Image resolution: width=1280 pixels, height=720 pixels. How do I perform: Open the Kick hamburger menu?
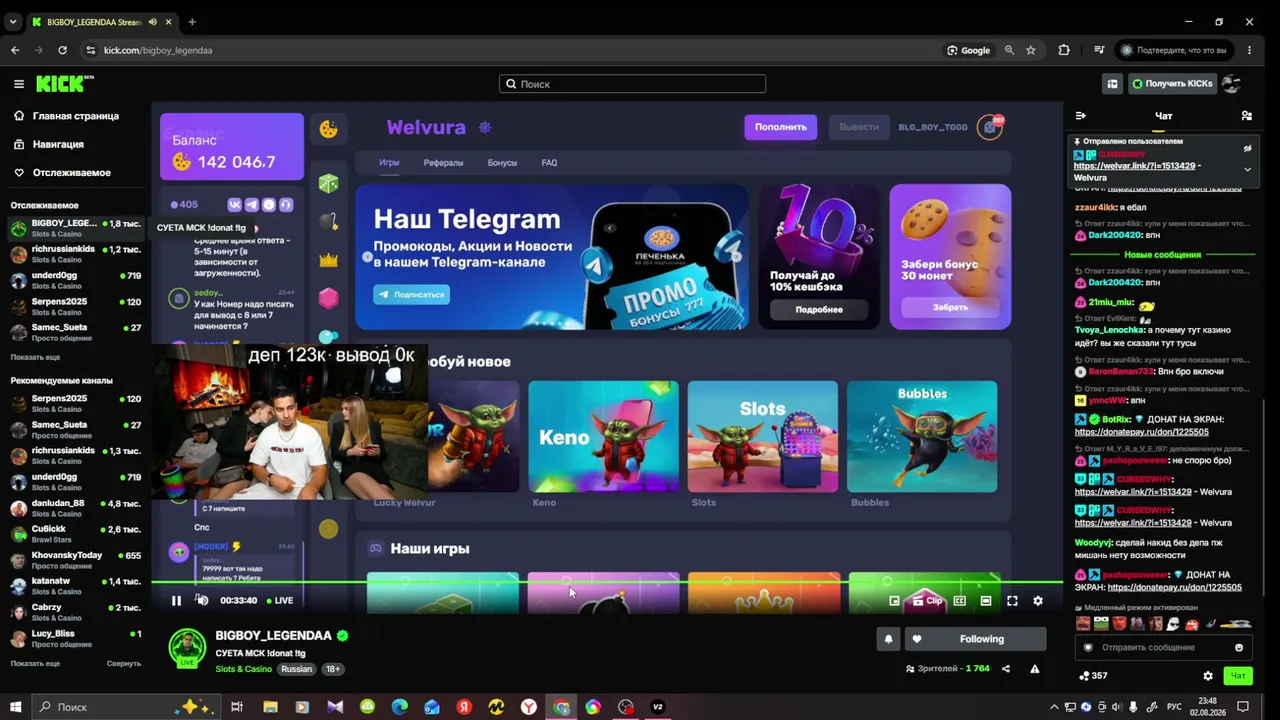point(19,84)
